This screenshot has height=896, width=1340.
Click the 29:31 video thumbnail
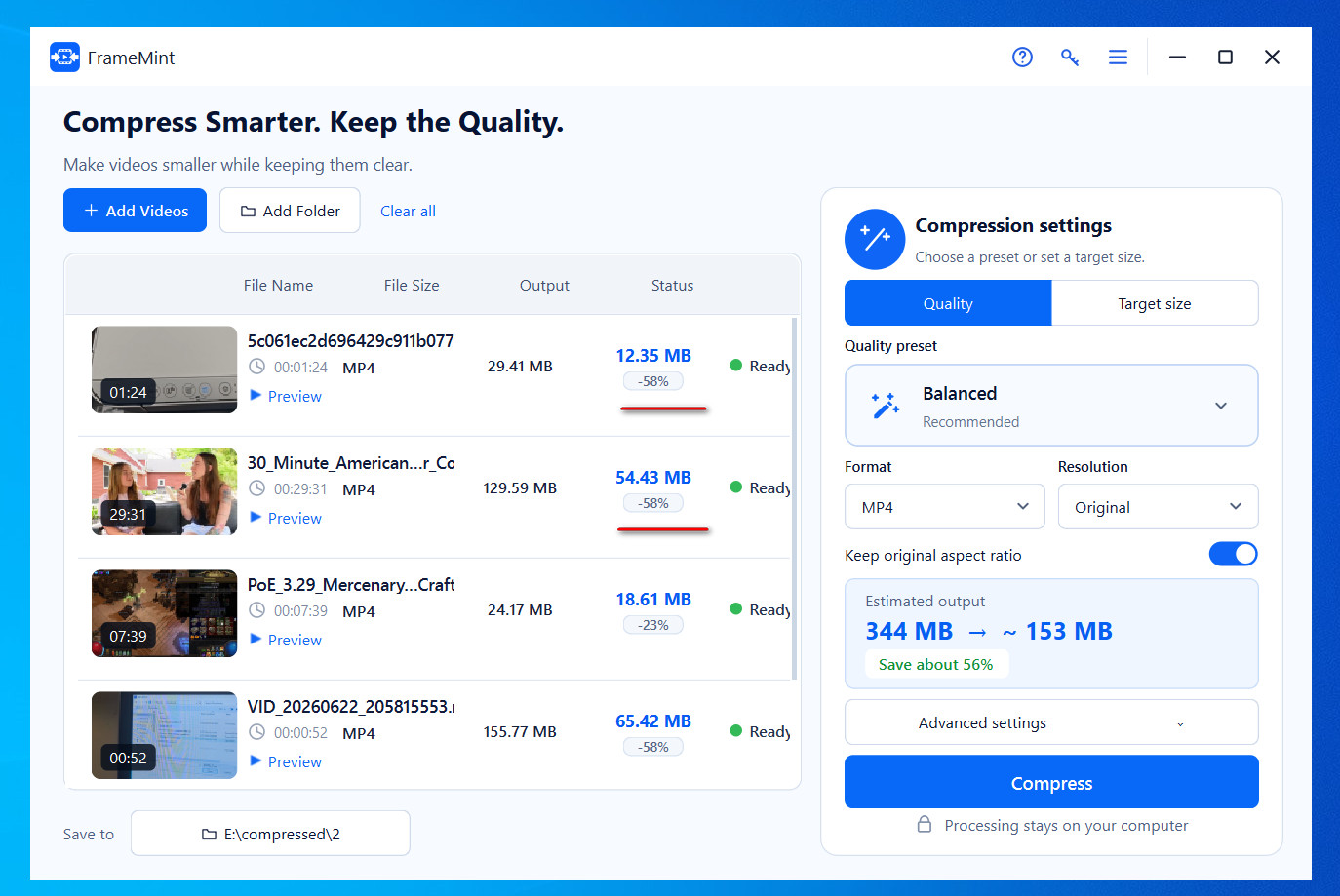tap(164, 491)
